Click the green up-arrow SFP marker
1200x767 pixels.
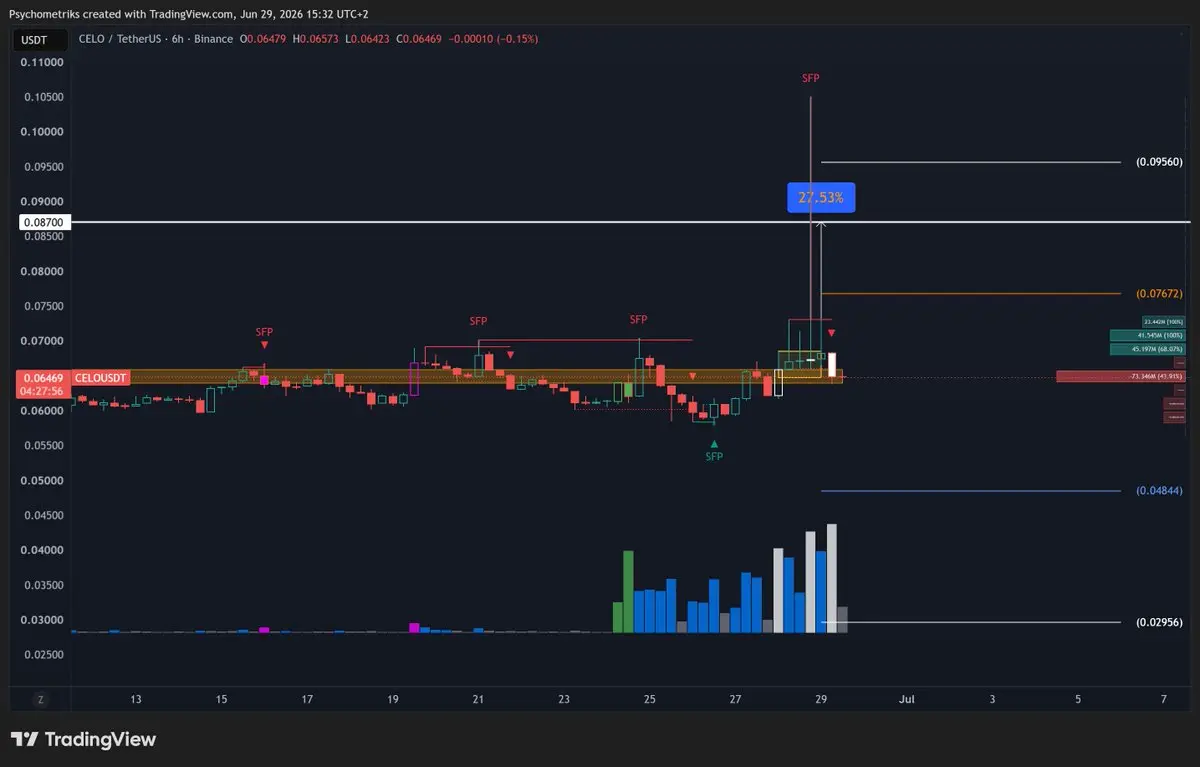714,442
